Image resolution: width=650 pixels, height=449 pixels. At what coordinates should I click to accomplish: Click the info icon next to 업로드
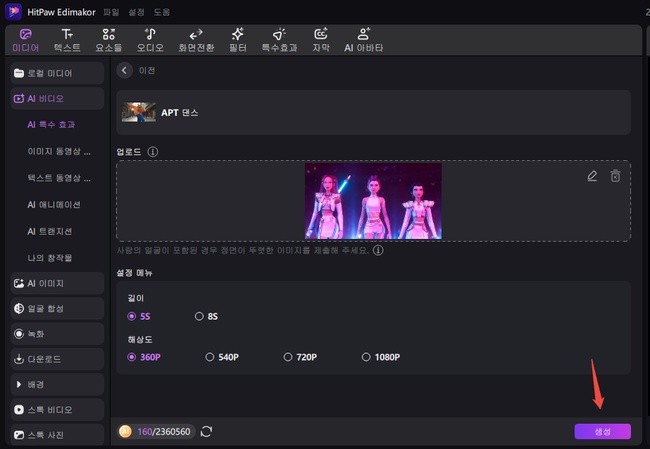click(x=153, y=152)
